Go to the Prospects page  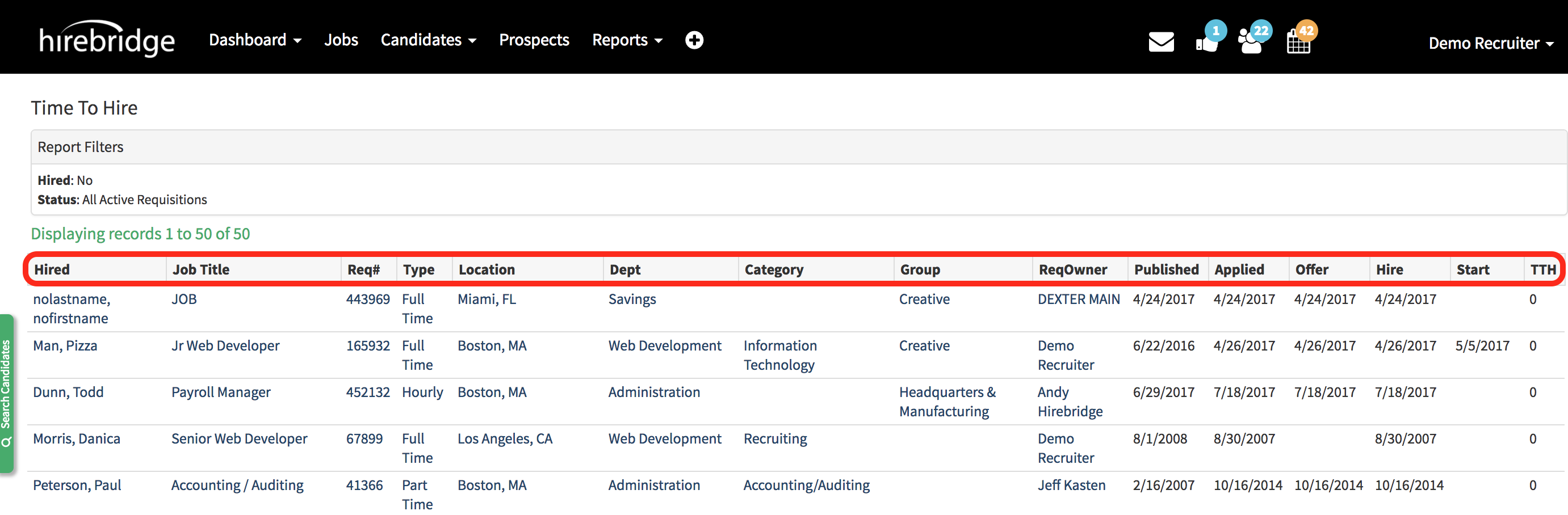[x=534, y=40]
